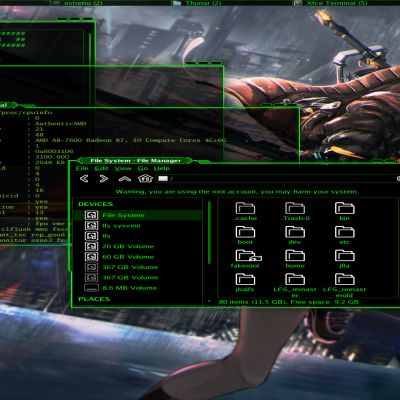400x400 pixels.
Task: Open the Go menu in File Manager
Action: [x=143, y=168]
